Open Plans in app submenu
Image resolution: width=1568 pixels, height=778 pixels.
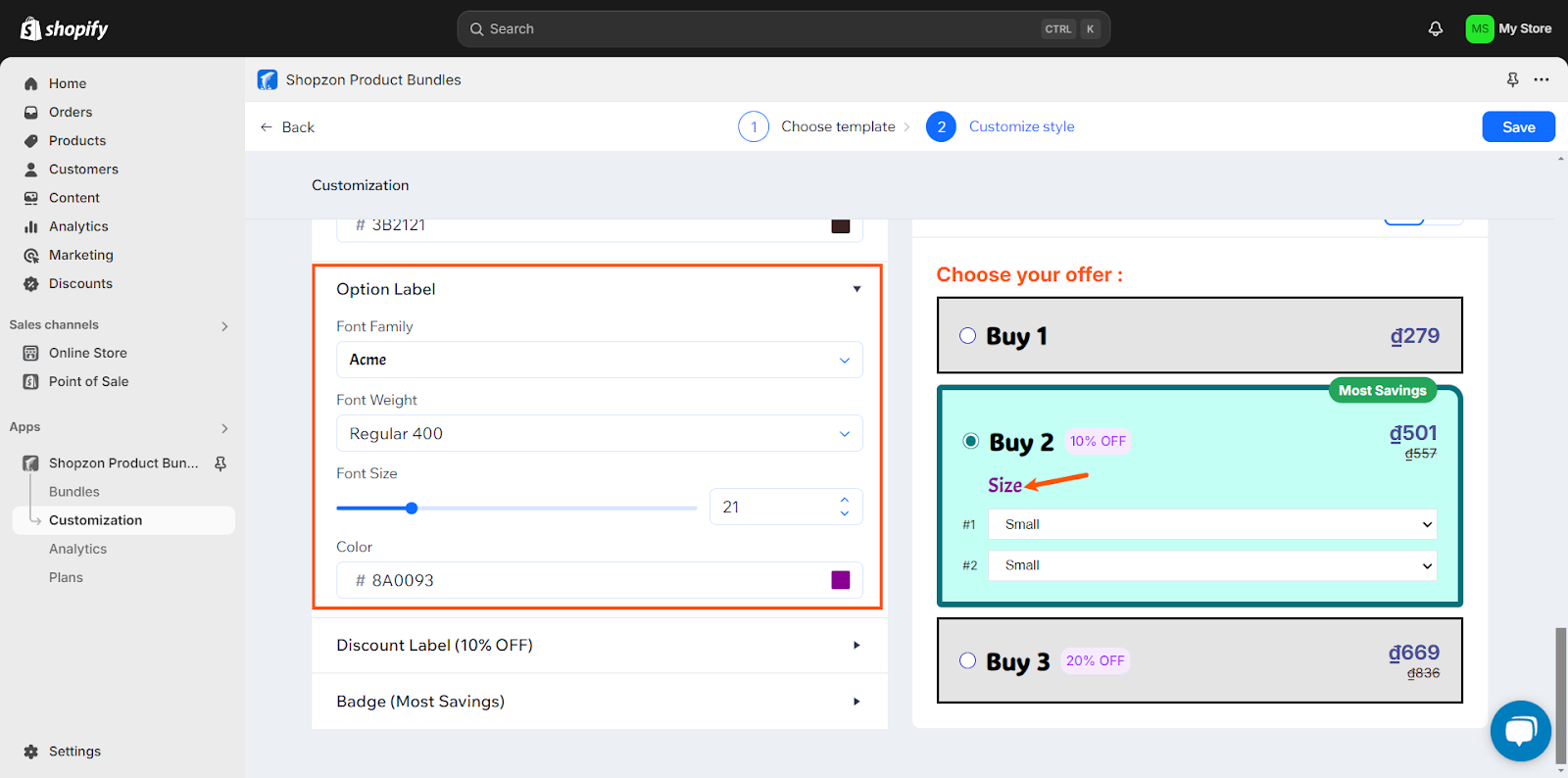[x=66, y=577]
